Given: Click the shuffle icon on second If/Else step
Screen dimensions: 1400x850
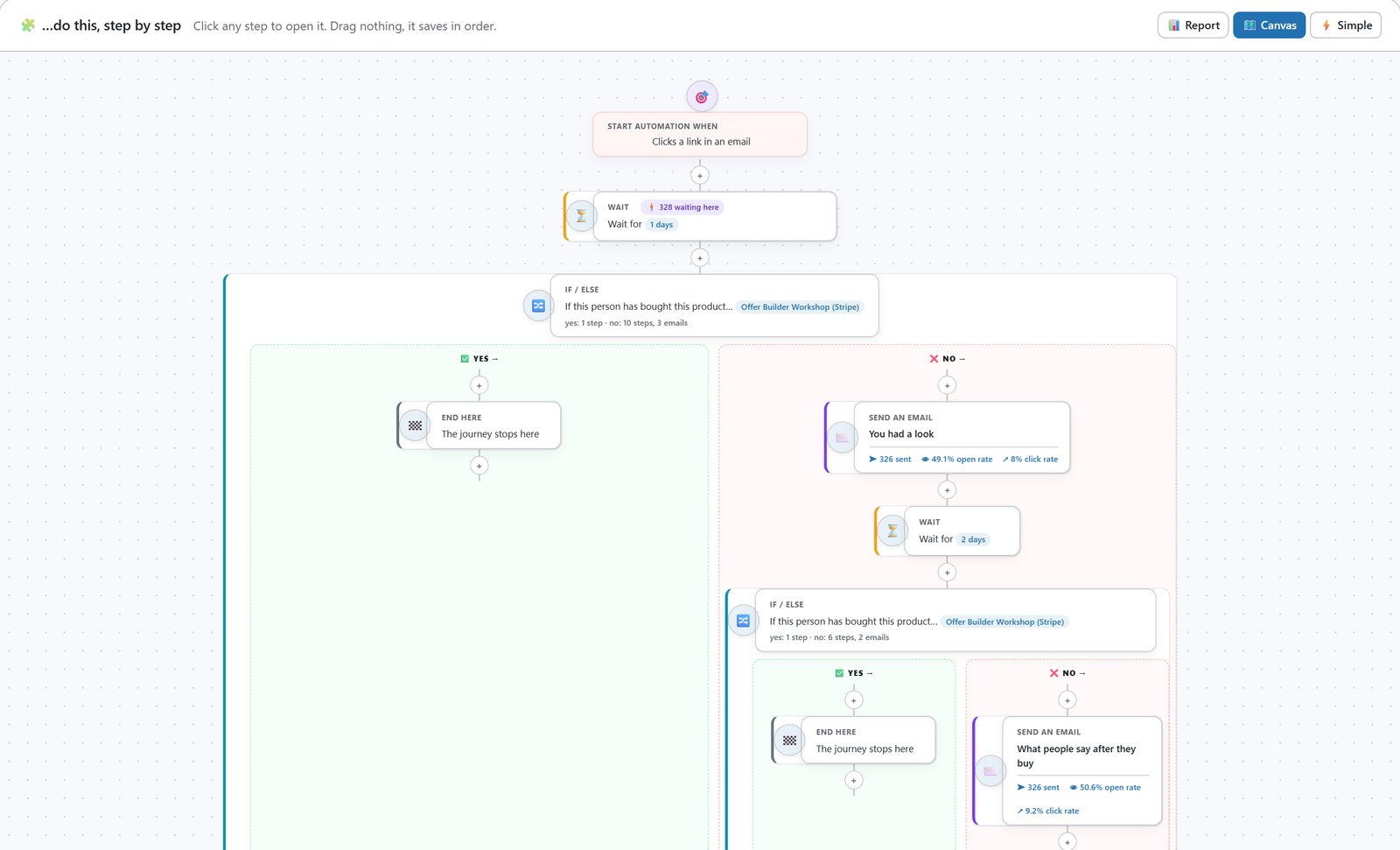Looking at the screenshot, I should [x=743, y=621].
